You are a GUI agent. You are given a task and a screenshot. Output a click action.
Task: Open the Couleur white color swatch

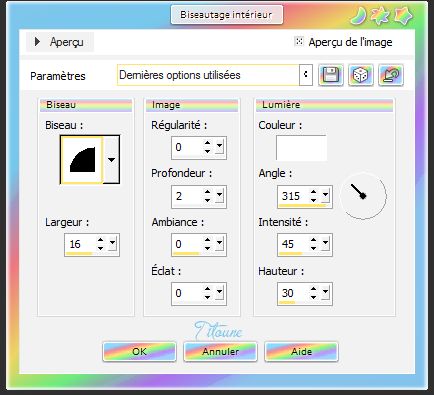(x=301, y=148)
